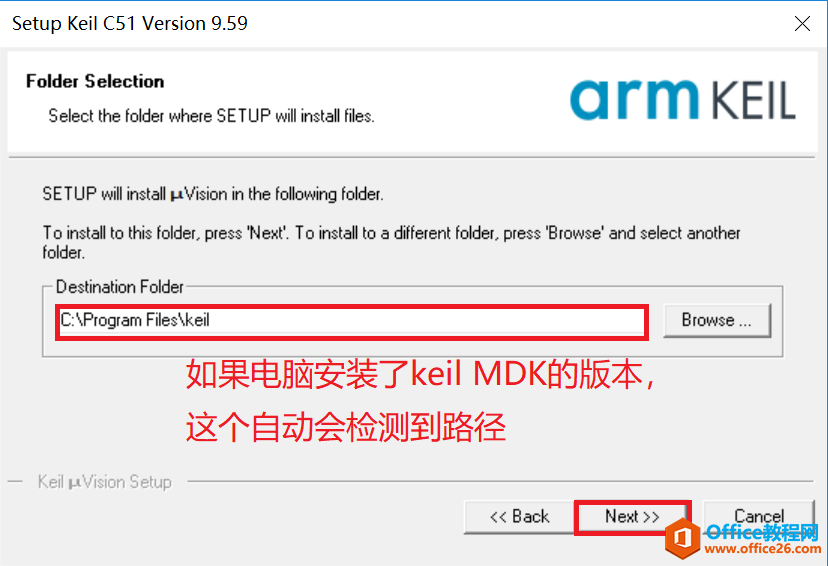
Task: Click the "Select the folder where SETUP" subtitle
Action: click(211, 116)
